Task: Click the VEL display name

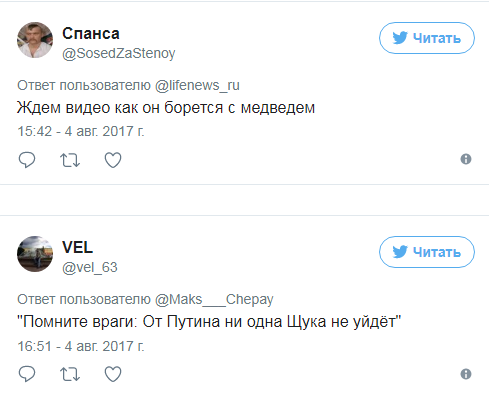Action: (x=77, y=247)
